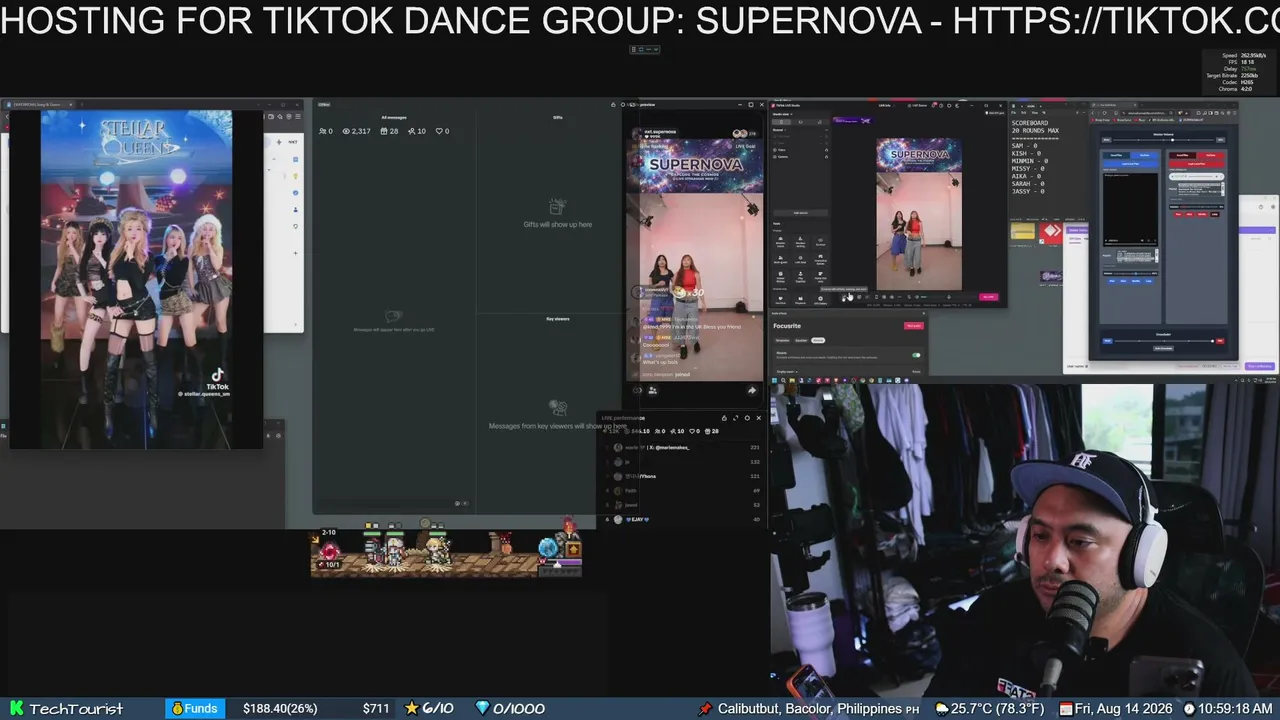Adjust the Master Volume slider in the mixer page
Viewport: 1280px width, 720px height.
(x=1163, y=140)
